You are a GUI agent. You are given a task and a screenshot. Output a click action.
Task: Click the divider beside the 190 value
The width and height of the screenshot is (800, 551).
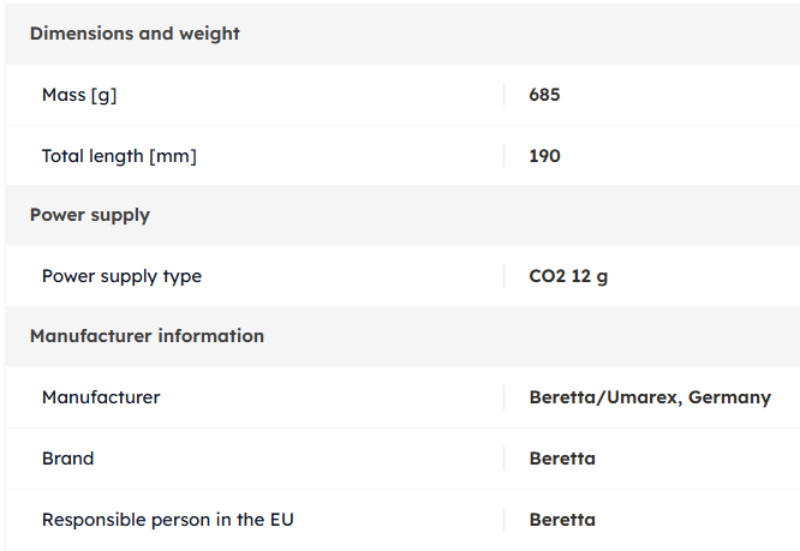504,156
